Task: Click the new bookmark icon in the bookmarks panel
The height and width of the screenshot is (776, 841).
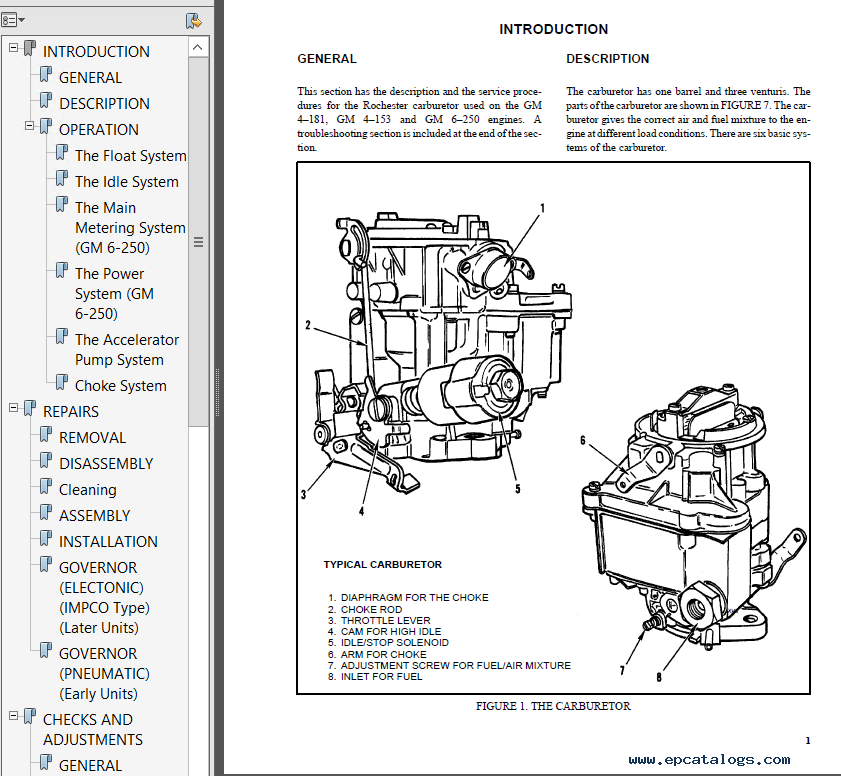Action: (193, 21)
